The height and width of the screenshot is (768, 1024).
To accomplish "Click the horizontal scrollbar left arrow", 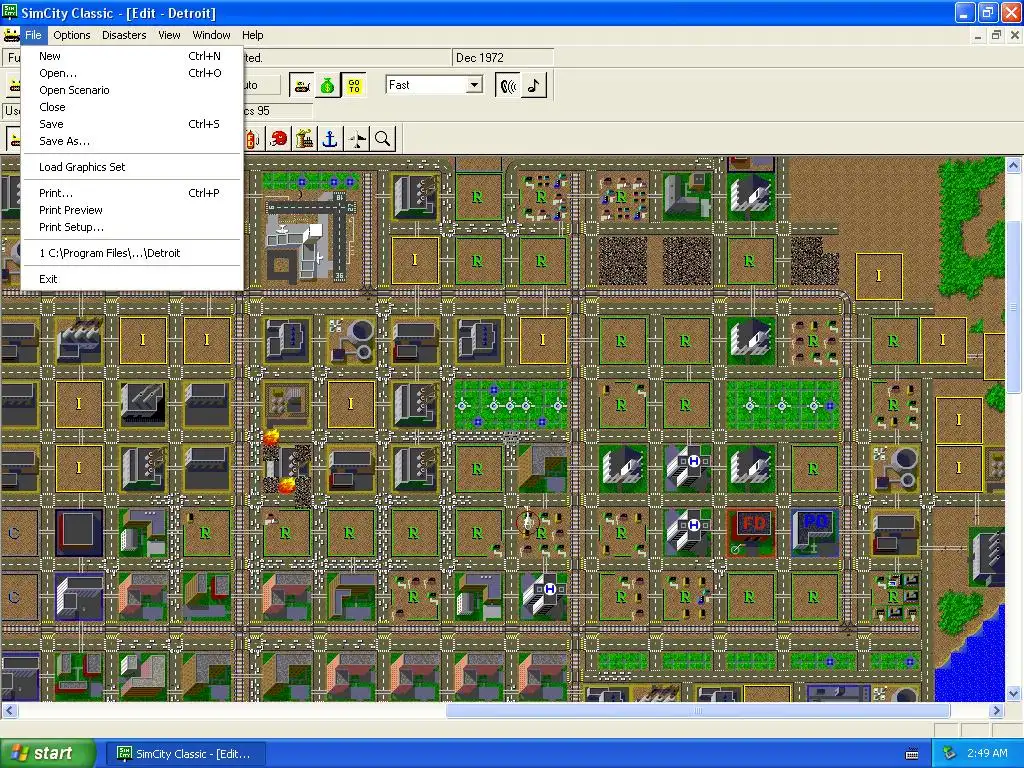I will [x=9, y=711].
